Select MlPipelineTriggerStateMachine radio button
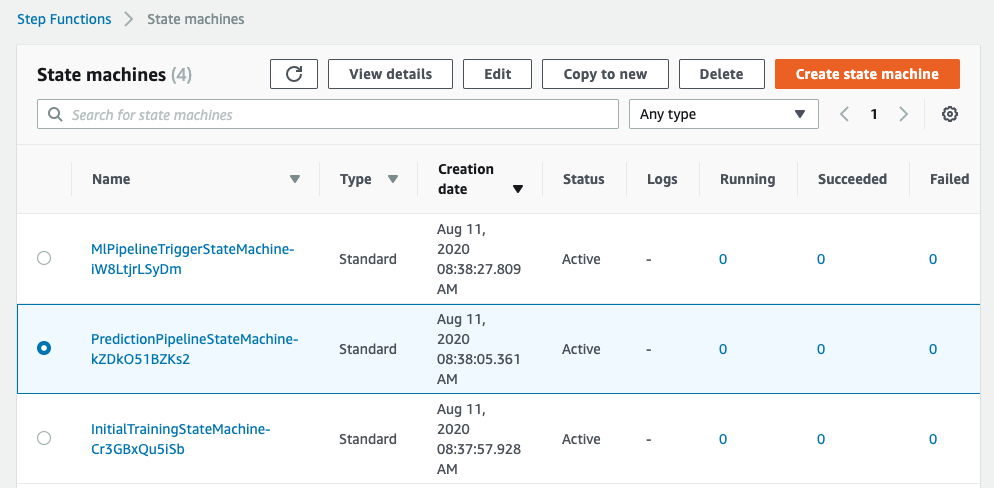The height and width of the screenshot is (488, 994). 44,258
